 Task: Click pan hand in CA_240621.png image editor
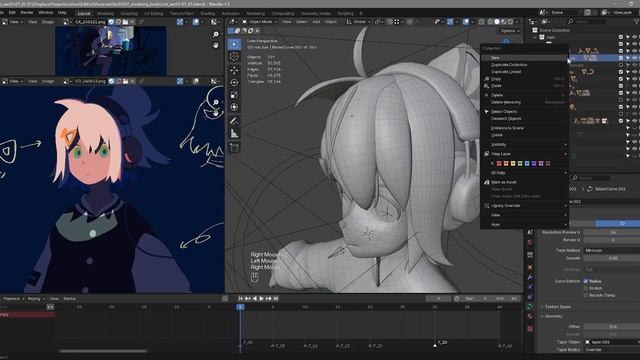(216, 45)
